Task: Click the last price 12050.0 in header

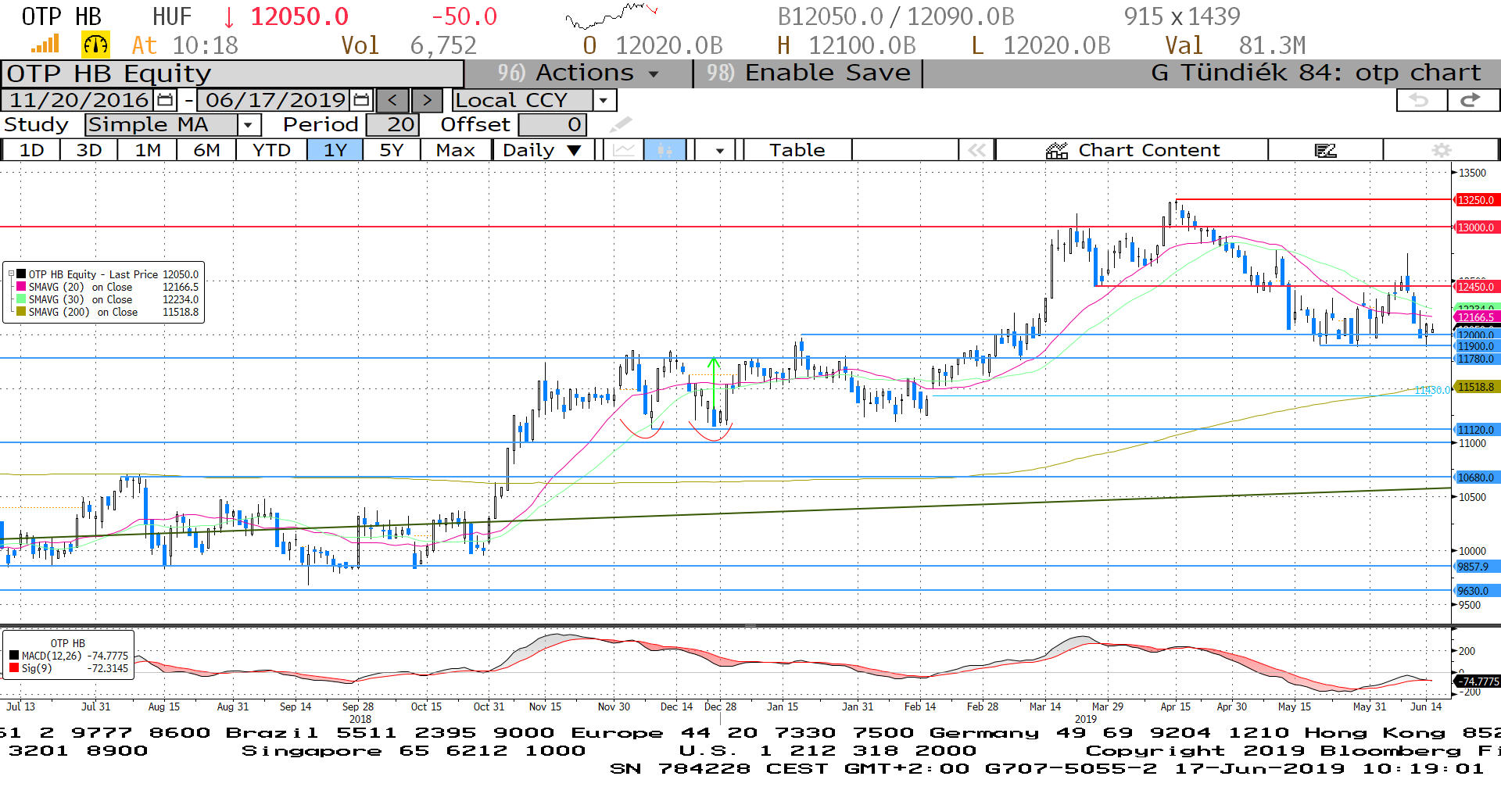Action: coord(299,16)
